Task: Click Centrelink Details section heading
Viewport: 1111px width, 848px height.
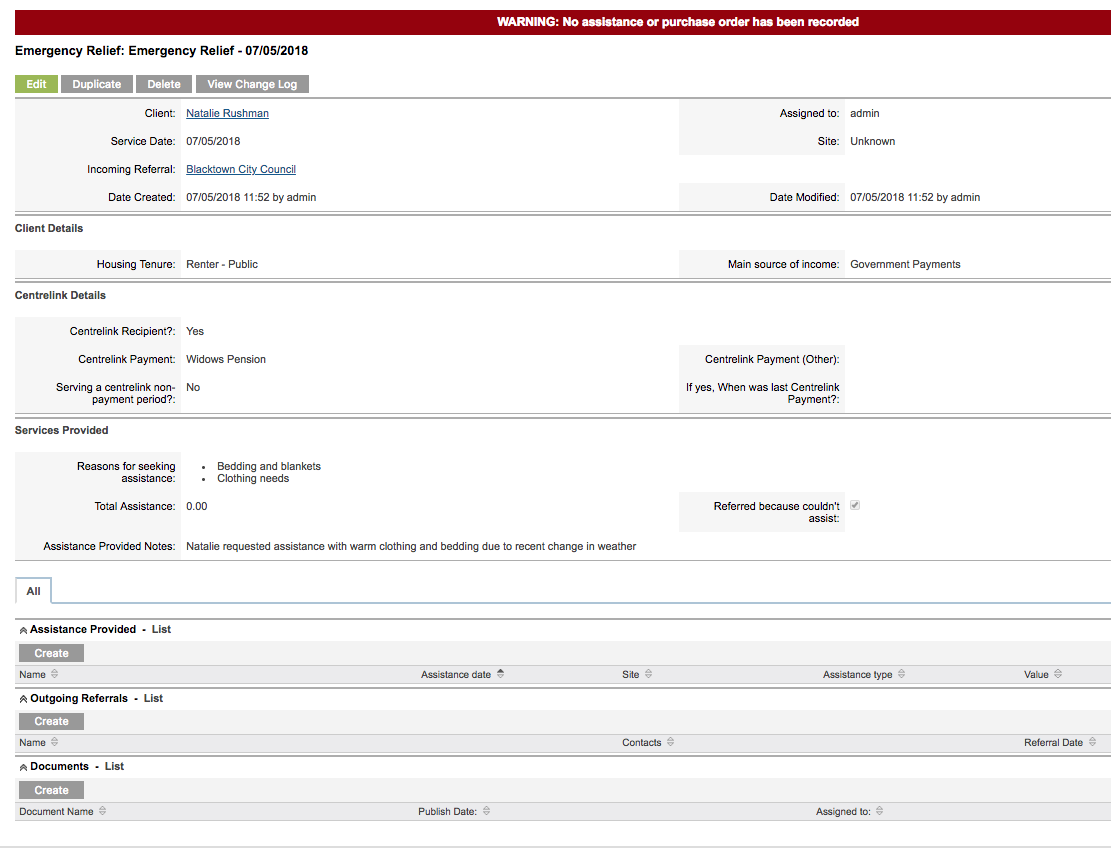Action: (x=60, y=295)
